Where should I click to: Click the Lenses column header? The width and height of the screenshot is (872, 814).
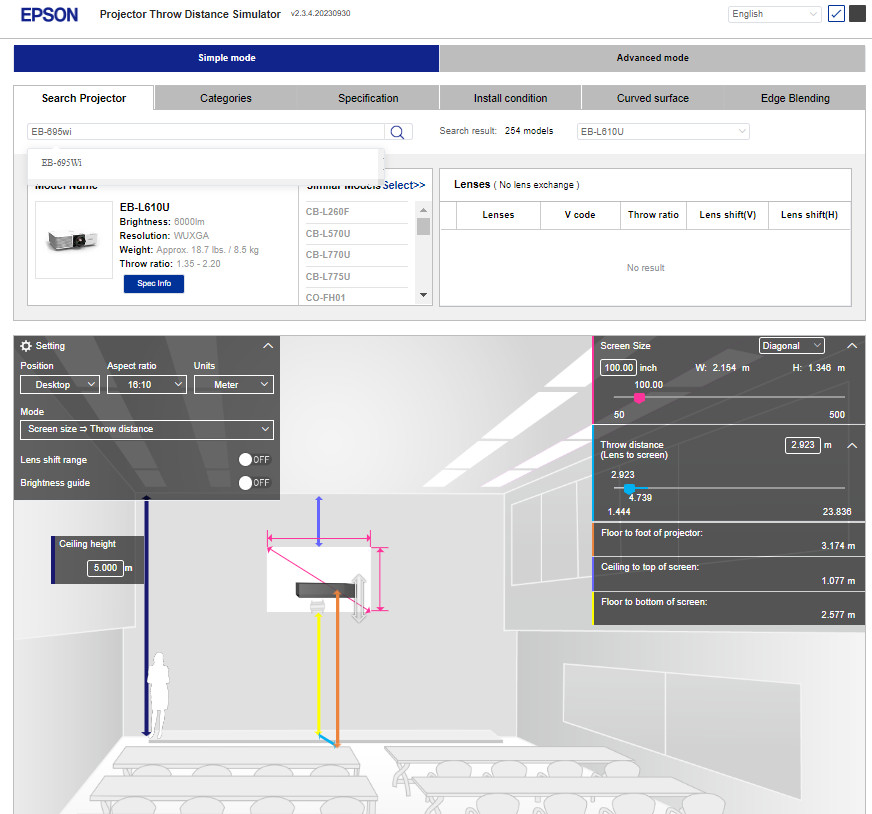point(498,215)
